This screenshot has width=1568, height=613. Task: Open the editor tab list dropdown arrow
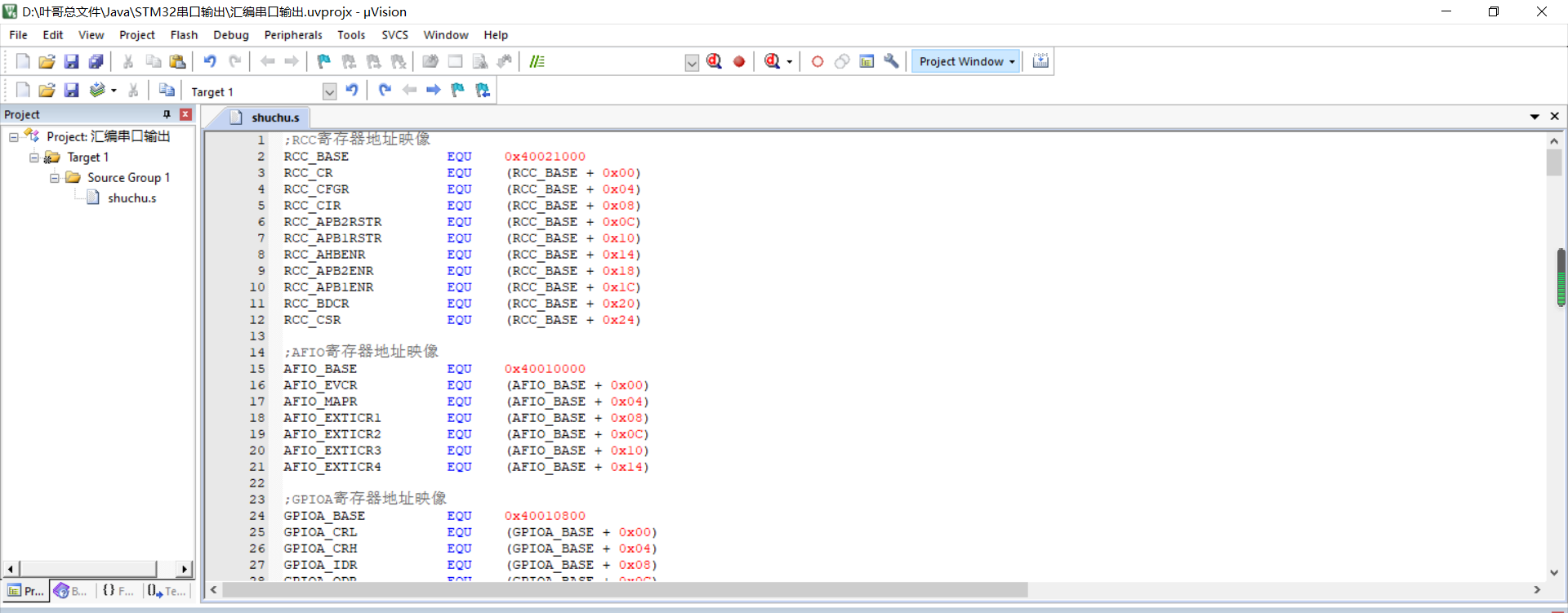(1535, 117)
